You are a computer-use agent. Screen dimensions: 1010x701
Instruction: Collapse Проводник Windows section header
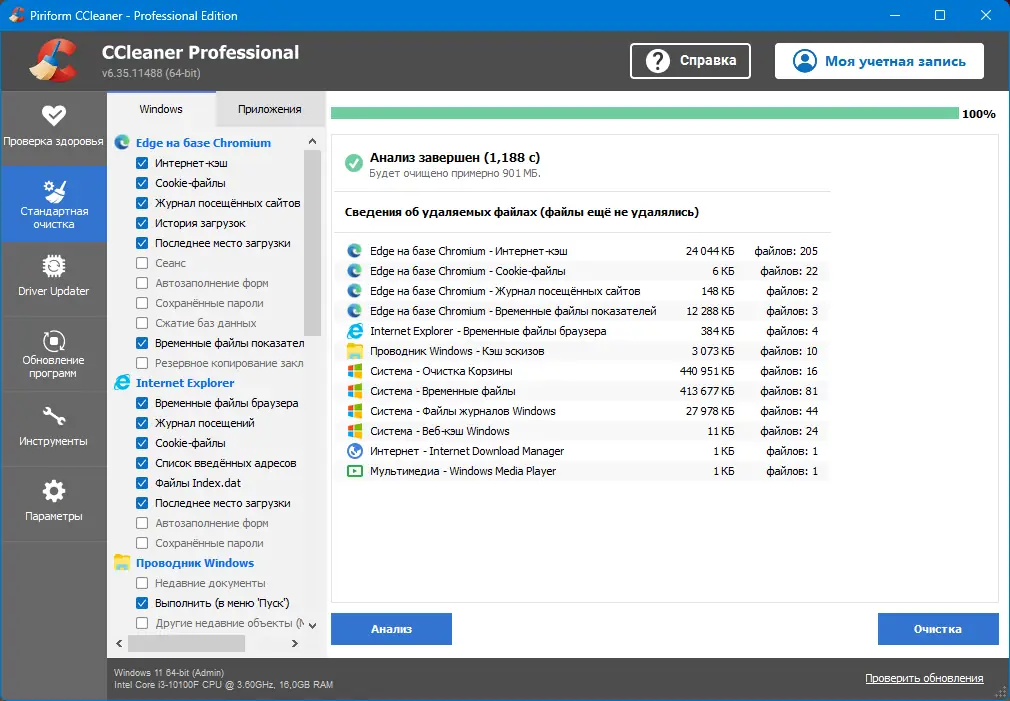[195, 562]
